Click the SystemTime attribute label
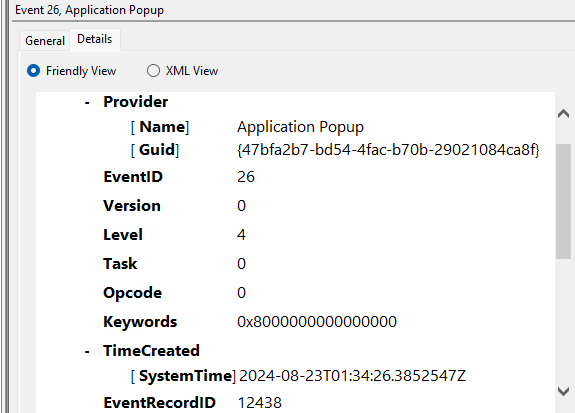575x413 pixels. tap(183, 376)
